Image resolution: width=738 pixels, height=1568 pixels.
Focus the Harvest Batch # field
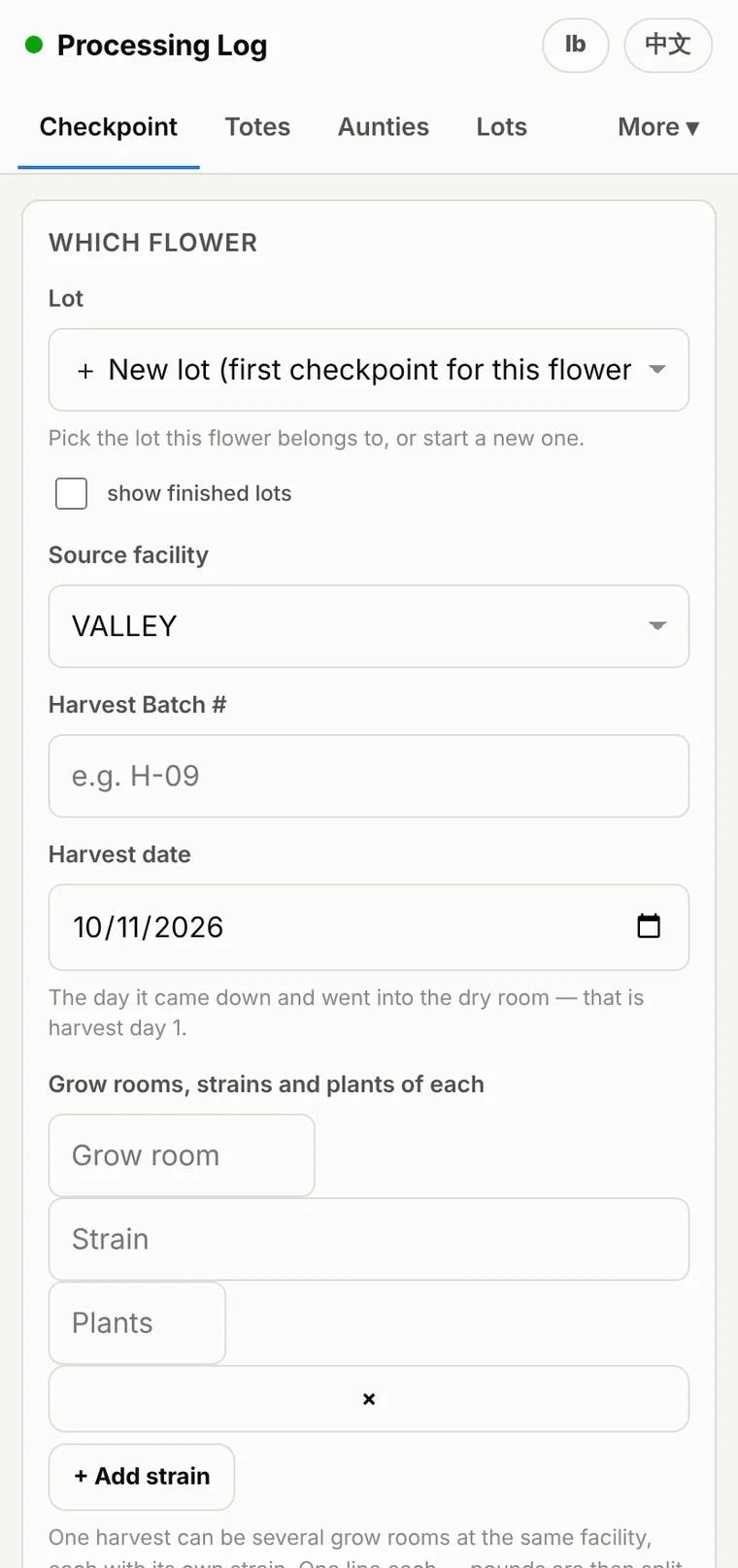point(369,776)
